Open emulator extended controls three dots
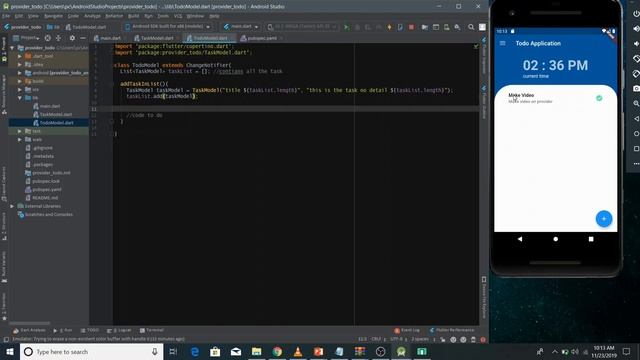The height and width of the screenshot is (360, 640). pyautogui.click(x=636, y=164)
